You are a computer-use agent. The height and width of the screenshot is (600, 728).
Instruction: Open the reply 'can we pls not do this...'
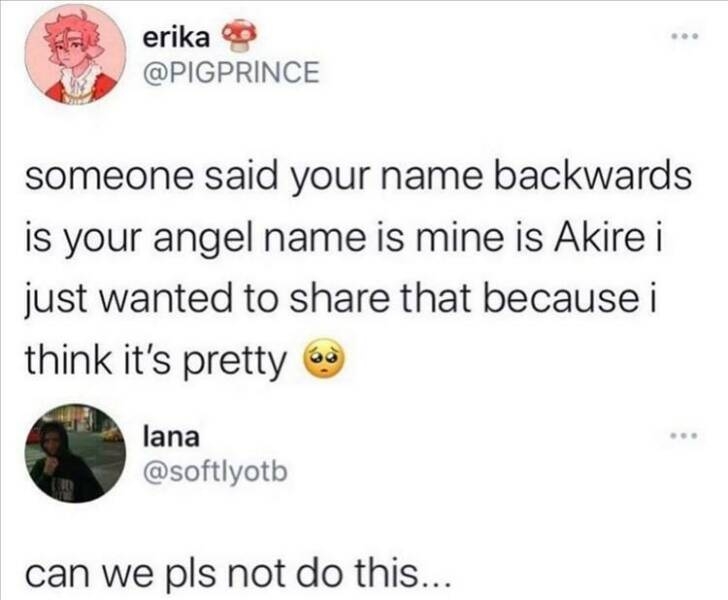[x=238, y=572]
